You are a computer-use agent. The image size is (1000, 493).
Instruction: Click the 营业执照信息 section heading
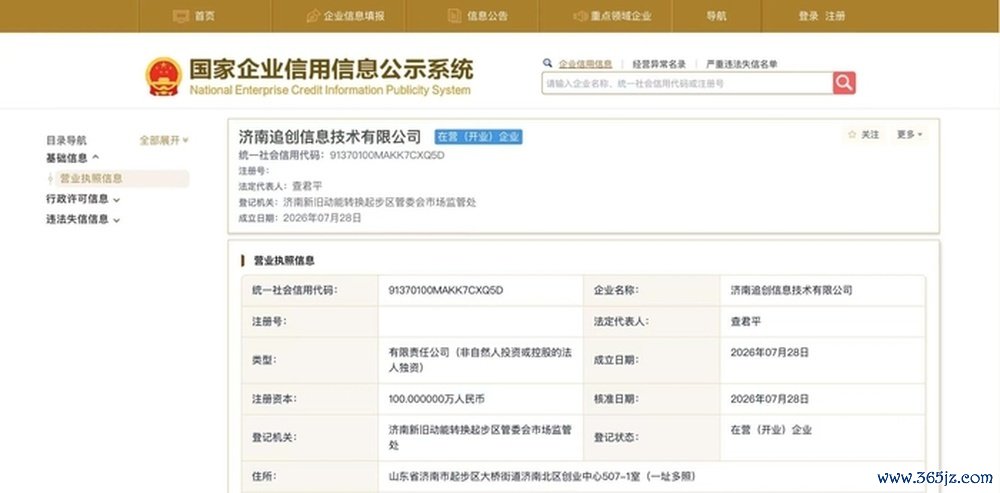(284, 260)
